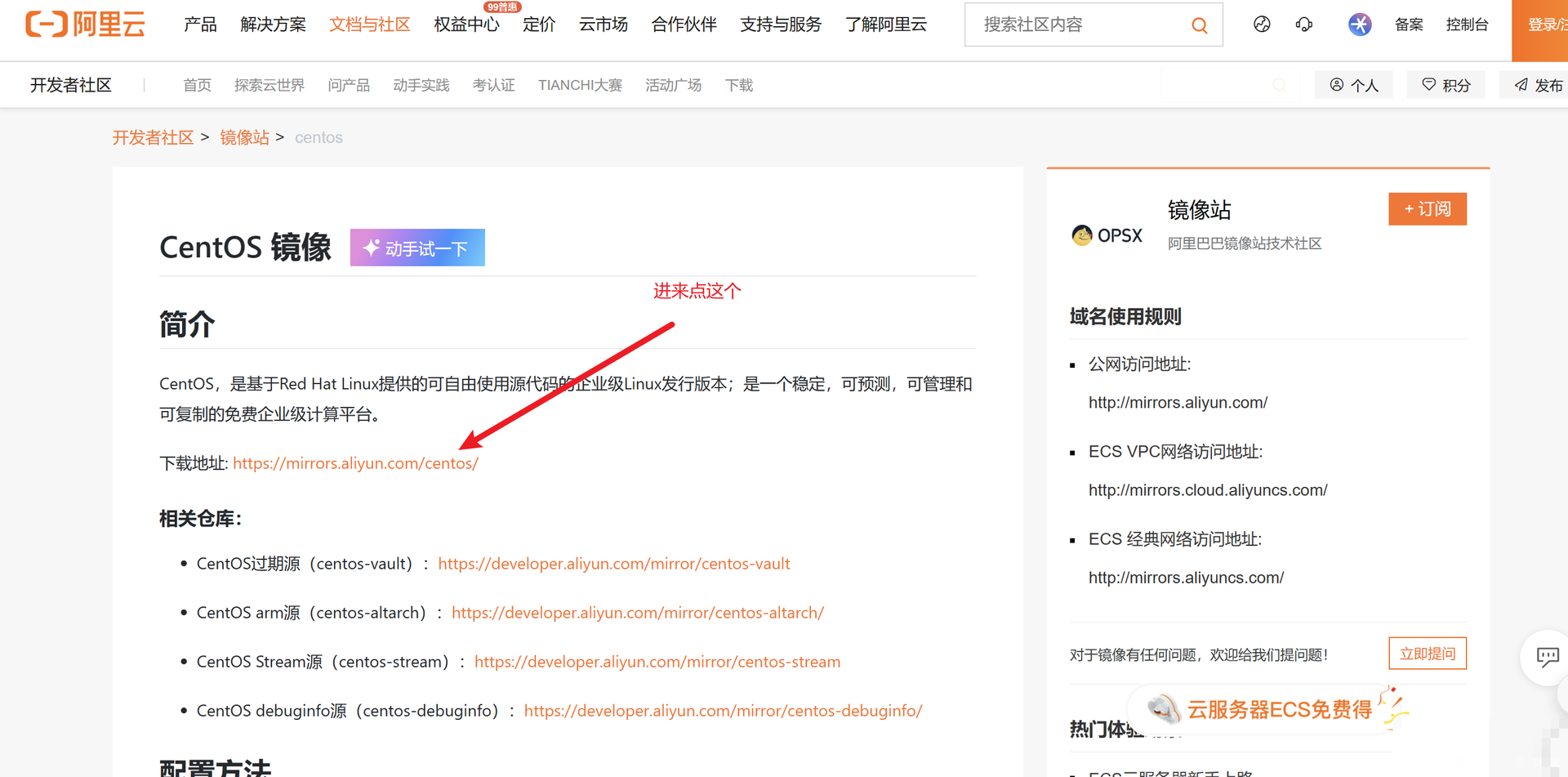This screenshot has width=1568, height=777.
Task: Open the mirrors.aliyun.com/centos download link
Action: tap(355, 463)
